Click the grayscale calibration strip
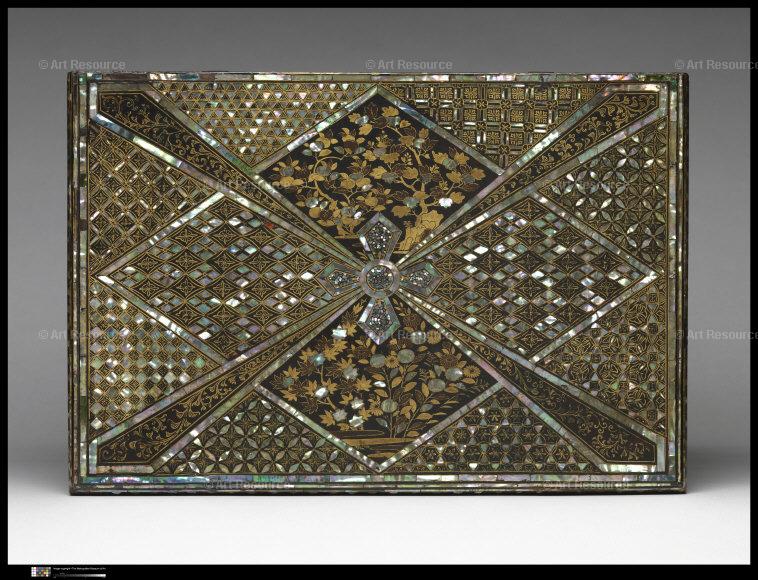 pyautogui.click(x=79, y=575)
